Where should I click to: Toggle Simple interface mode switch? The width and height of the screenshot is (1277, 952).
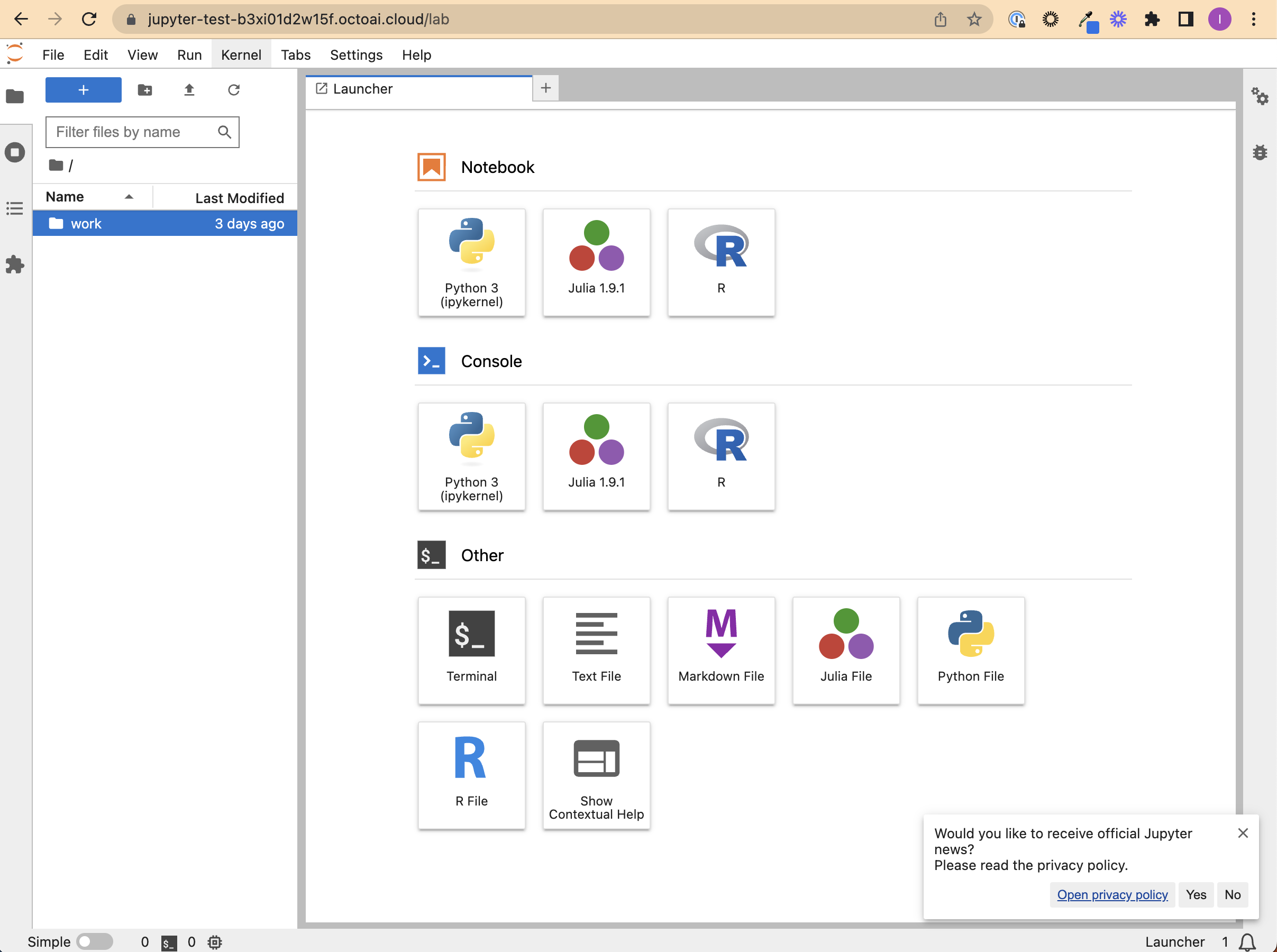95,941
